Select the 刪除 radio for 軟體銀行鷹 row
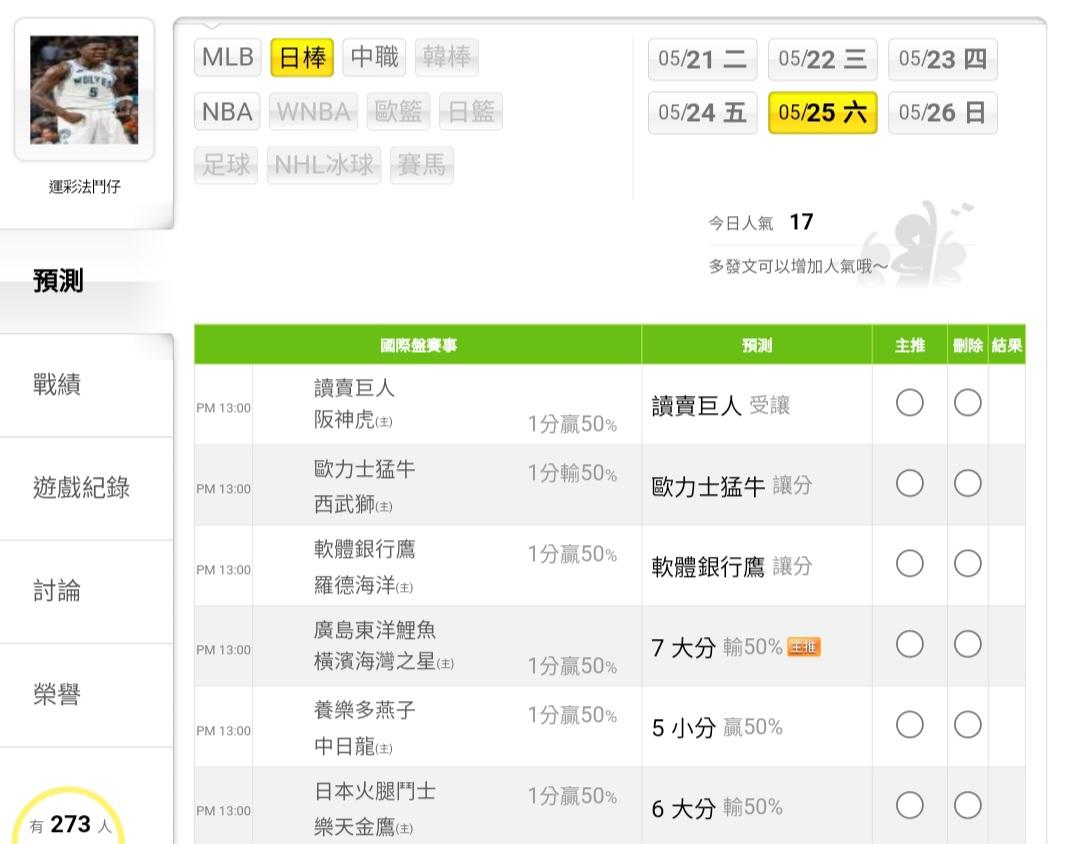This screenshot has width=1080, height=844. [967, 564]
